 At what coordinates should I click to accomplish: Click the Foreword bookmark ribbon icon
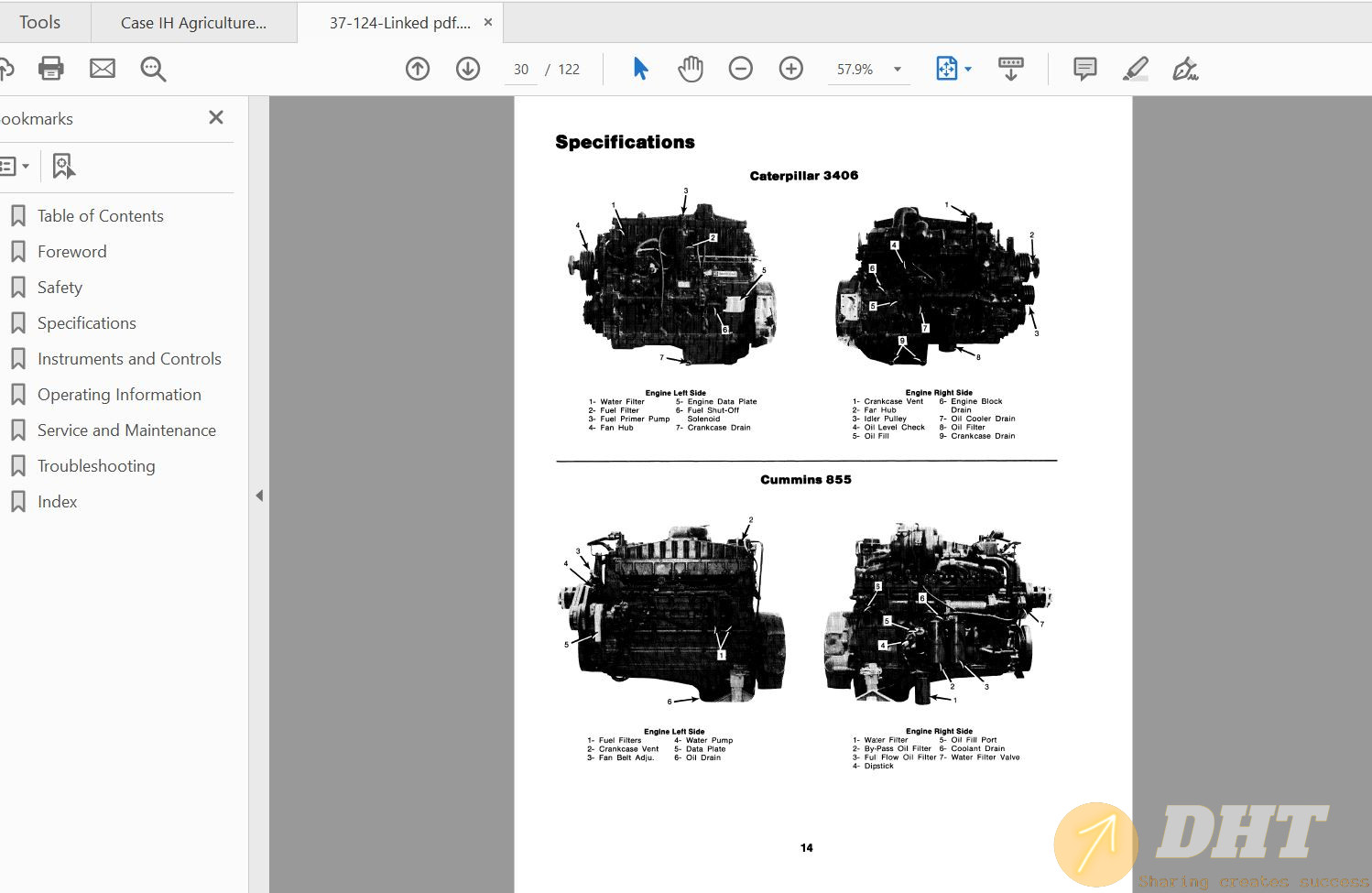(17, 252)
